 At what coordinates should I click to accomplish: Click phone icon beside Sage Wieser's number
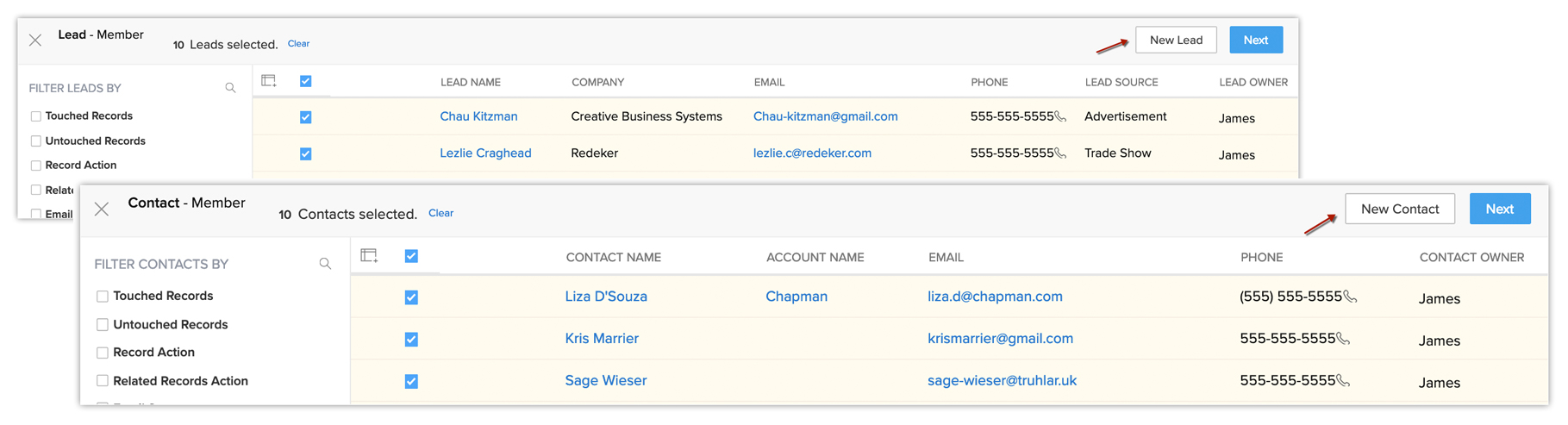point(1343,380)
